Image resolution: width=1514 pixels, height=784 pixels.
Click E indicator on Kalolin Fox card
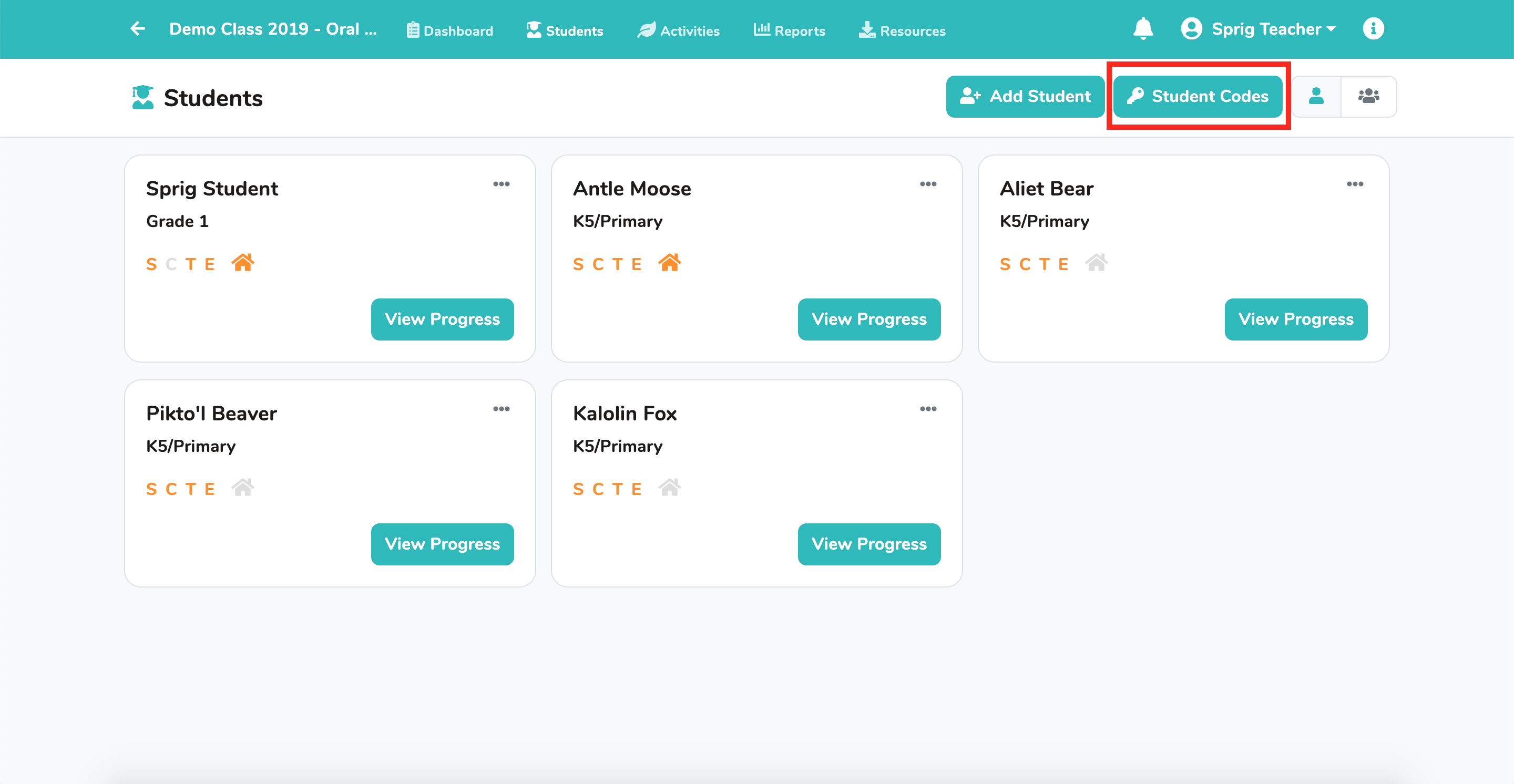636,489
